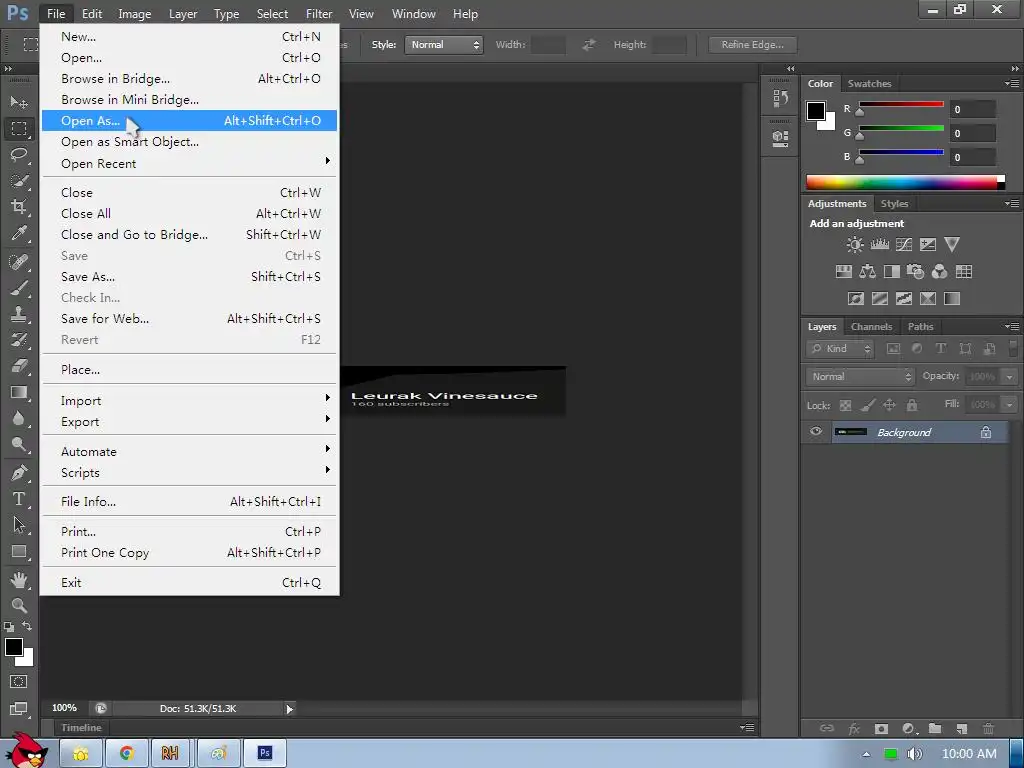Open the layer blend mode dropdown
Screen dimensions: 1024x768
(859, 376)
